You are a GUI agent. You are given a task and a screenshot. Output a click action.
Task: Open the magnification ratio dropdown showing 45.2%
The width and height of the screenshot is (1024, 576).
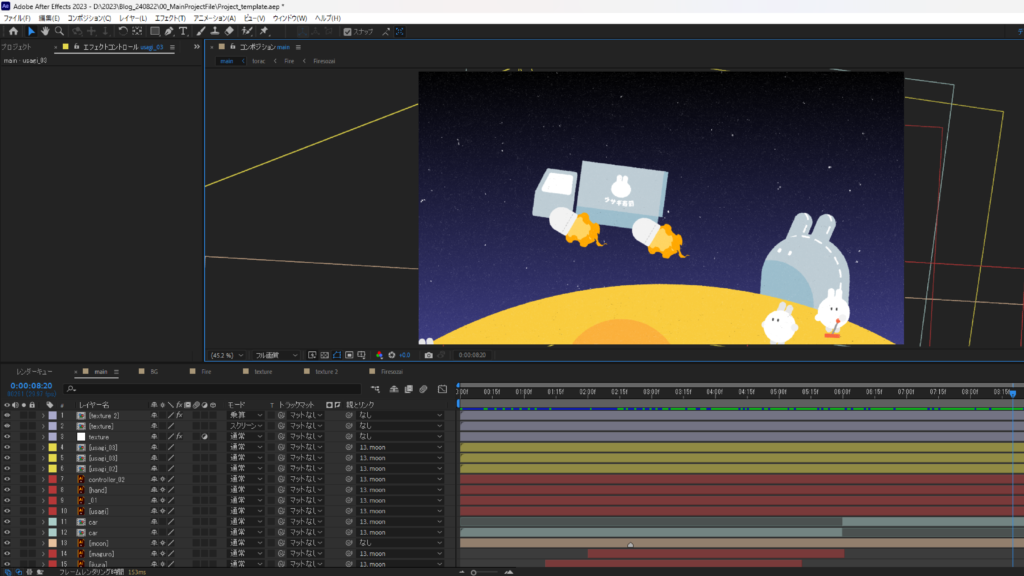tap(228, 355)
